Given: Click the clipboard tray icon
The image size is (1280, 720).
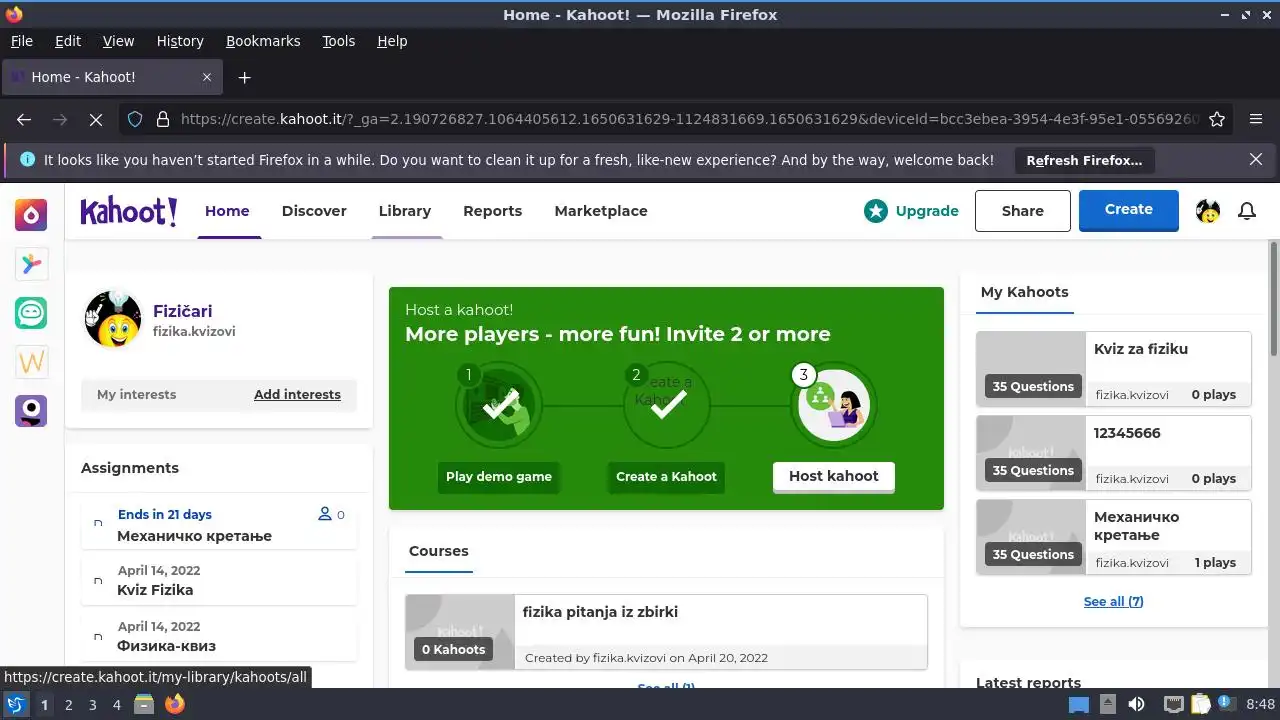Looking at the screenshot, I should click(x=1201, y=705).
